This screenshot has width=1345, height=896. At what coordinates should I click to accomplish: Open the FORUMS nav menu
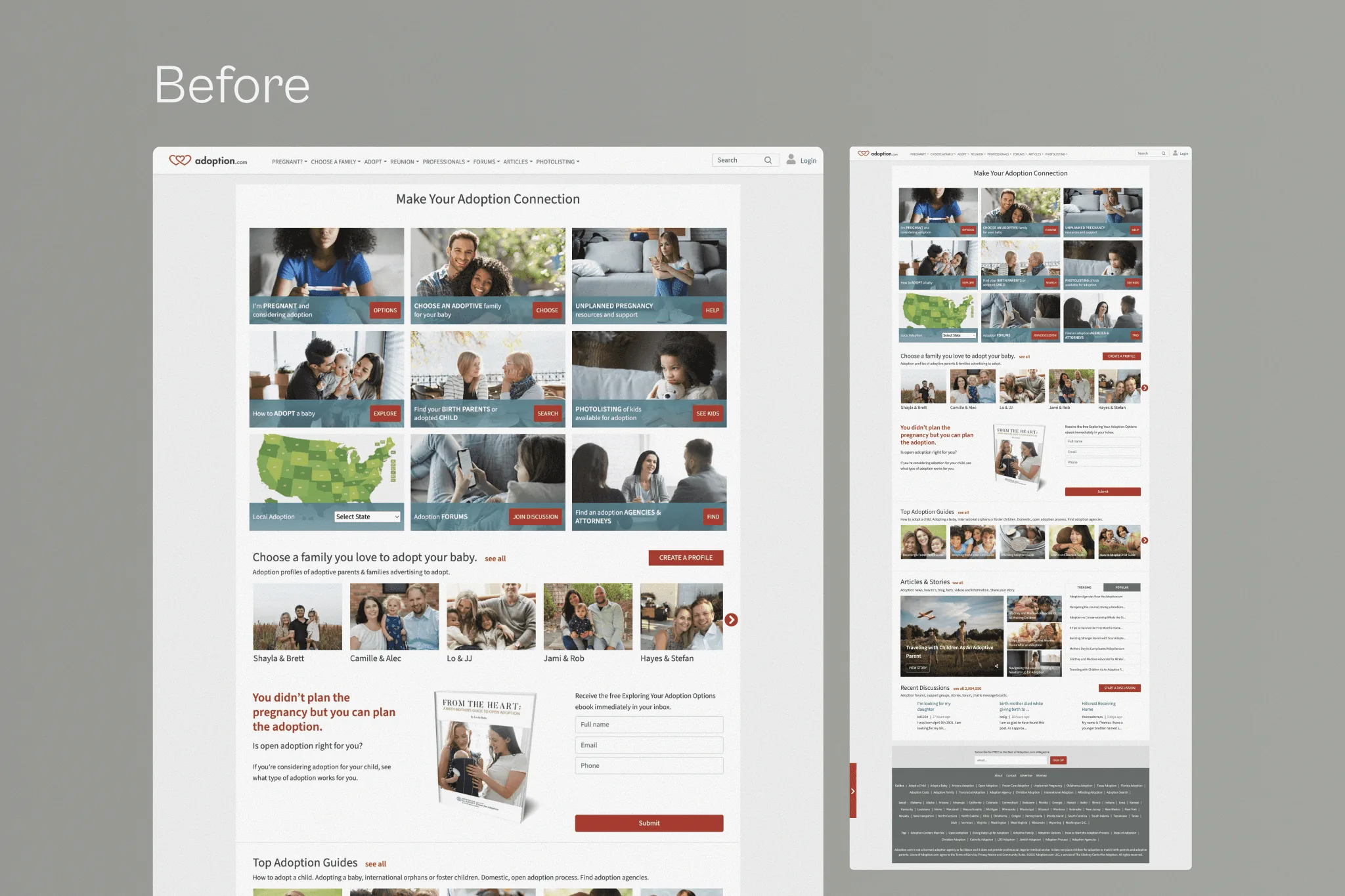pos(487,161)
